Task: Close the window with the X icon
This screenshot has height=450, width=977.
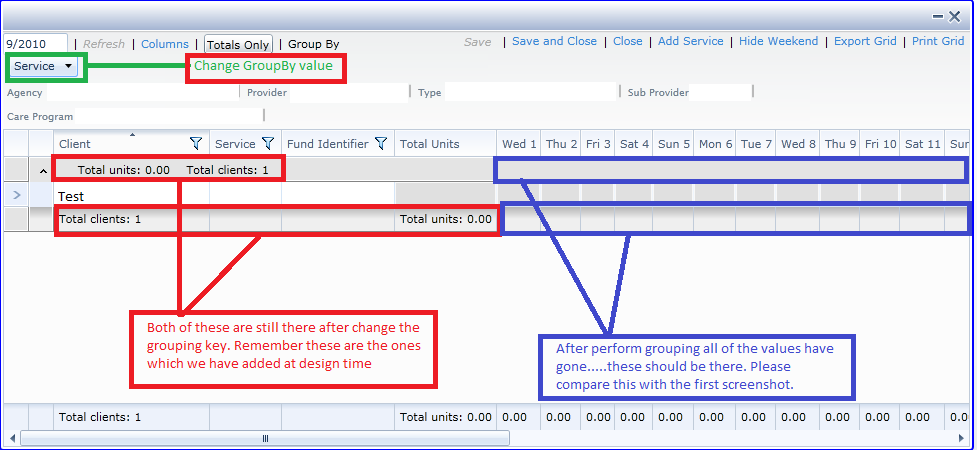Action: point(955,17)
